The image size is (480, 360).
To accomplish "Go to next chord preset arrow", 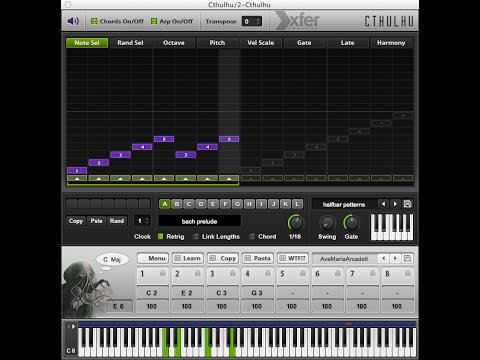I will coord(395,258).
